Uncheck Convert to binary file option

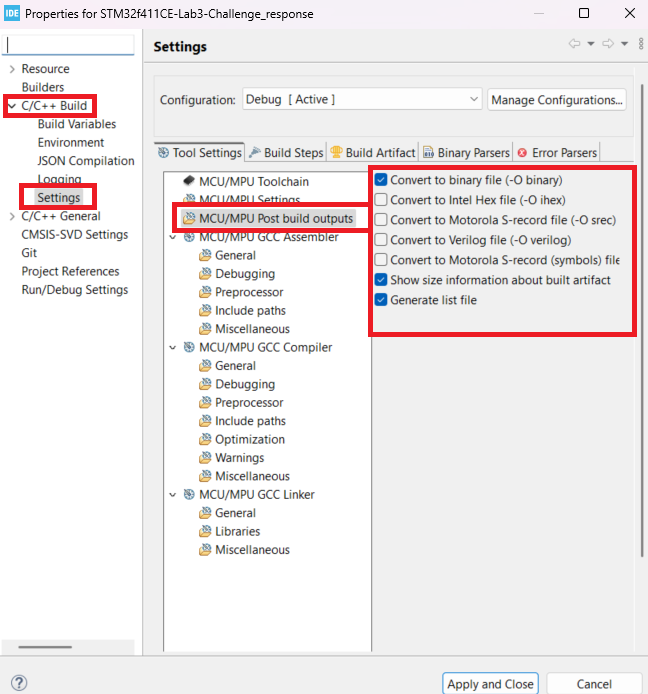tap(381, 181)
